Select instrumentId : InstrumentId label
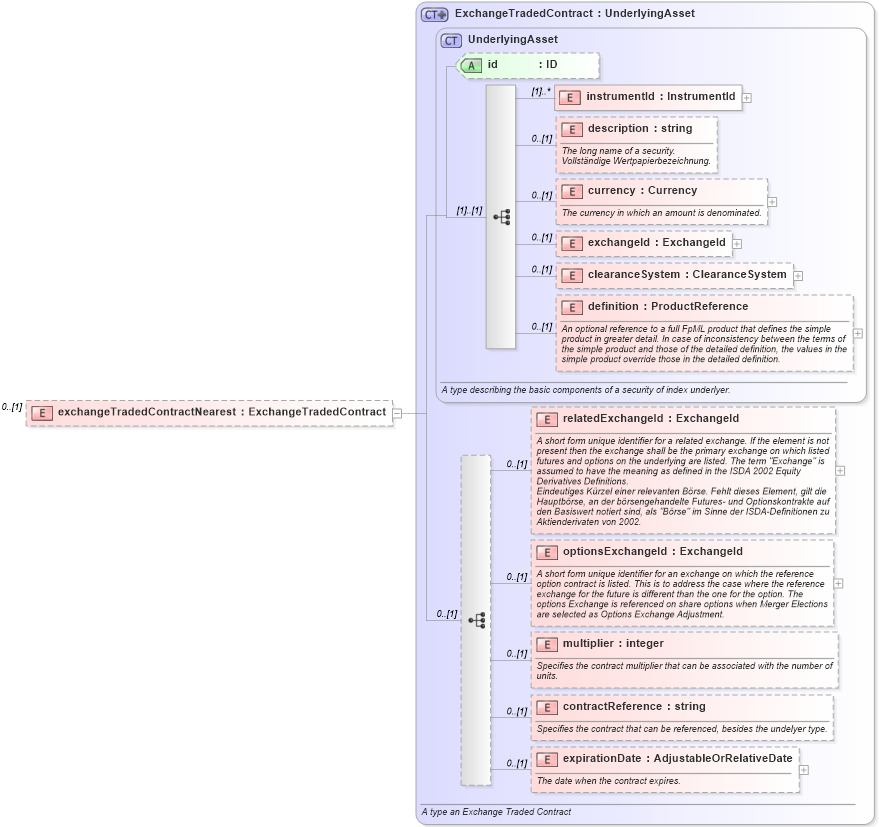Image resolution: width=879 pixels, height=827 pixels. point(661,96)
